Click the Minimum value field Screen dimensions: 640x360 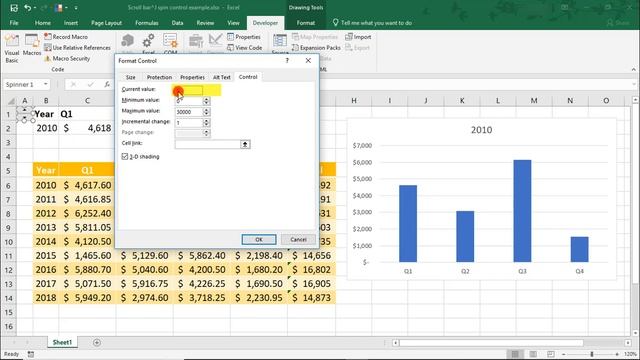[189, 101]
